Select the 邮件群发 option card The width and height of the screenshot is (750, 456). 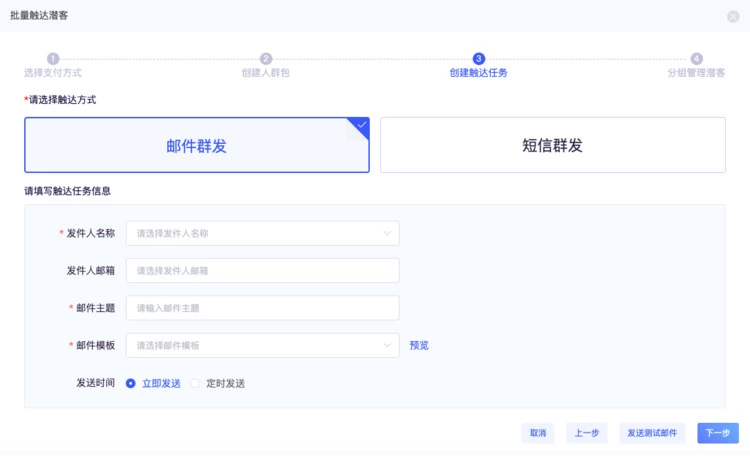[x=197, y=146]
